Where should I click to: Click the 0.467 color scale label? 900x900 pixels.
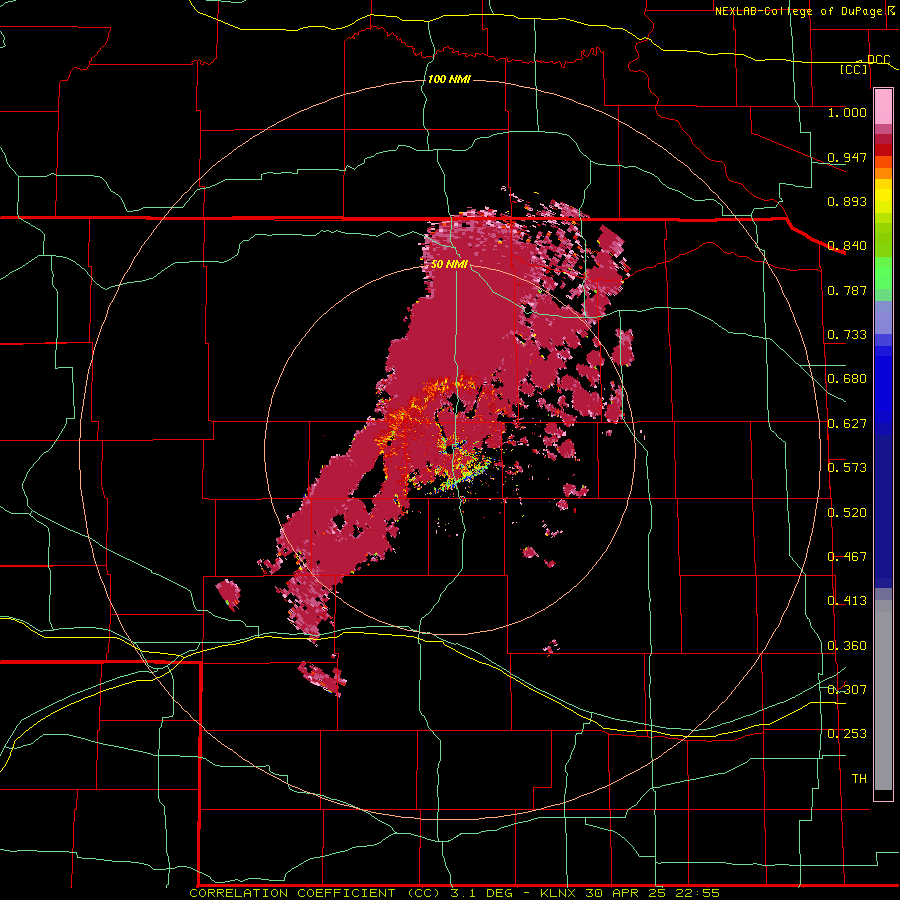[x=847, y=557]
